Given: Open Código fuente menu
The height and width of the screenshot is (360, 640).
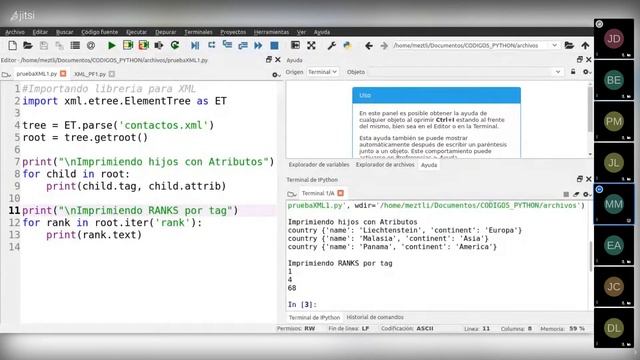Looking at the screenshot, I should tap(100, 32).
